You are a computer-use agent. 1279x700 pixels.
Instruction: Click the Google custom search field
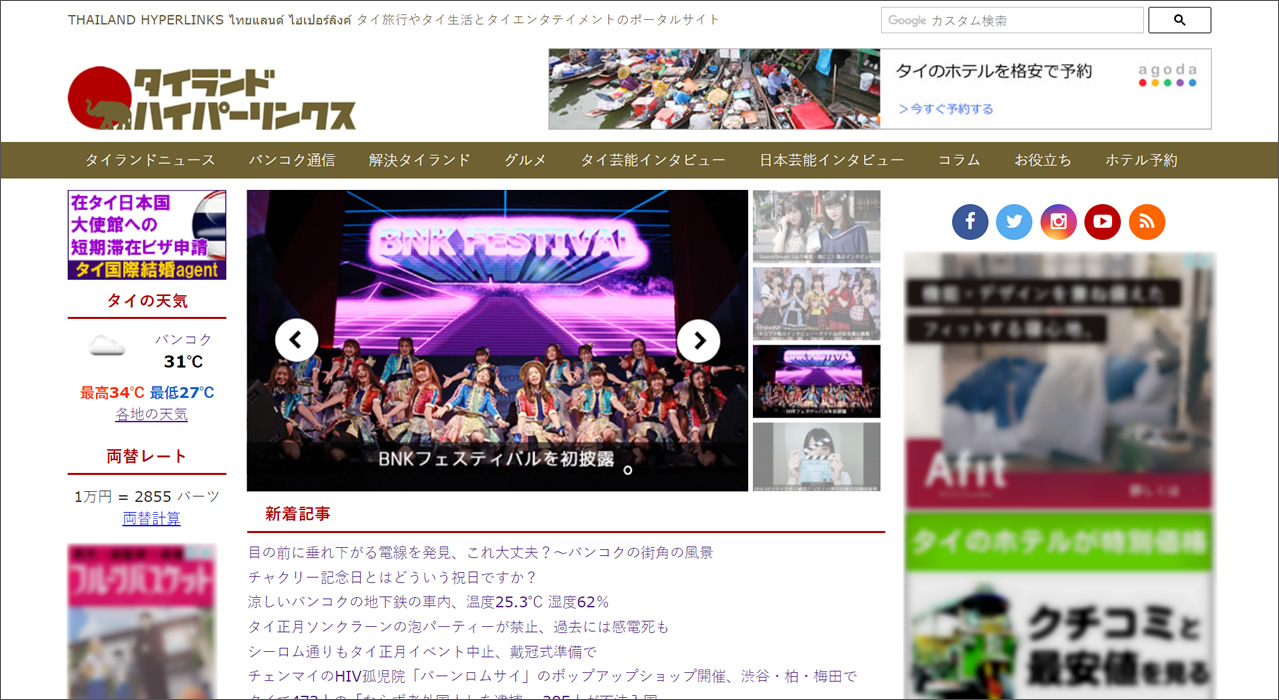(x=1011, y=20)
